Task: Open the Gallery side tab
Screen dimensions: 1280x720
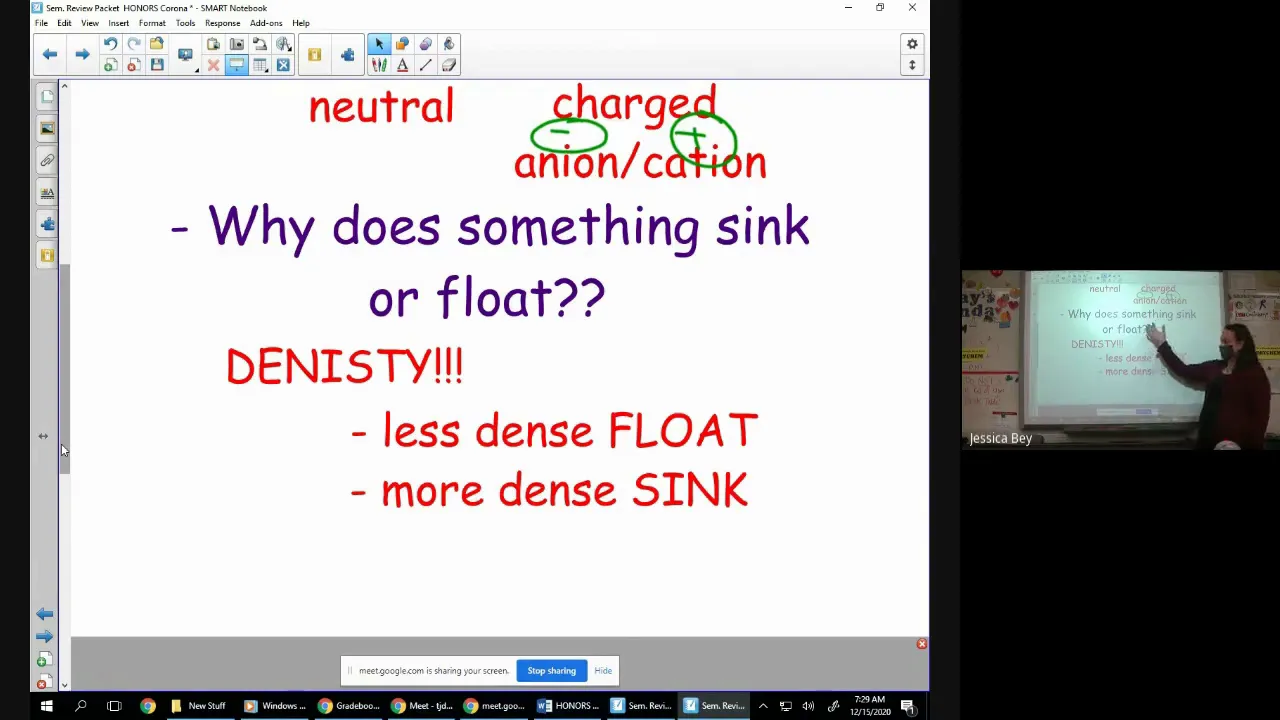Action: pyautogui.click(x=47, y=129)
